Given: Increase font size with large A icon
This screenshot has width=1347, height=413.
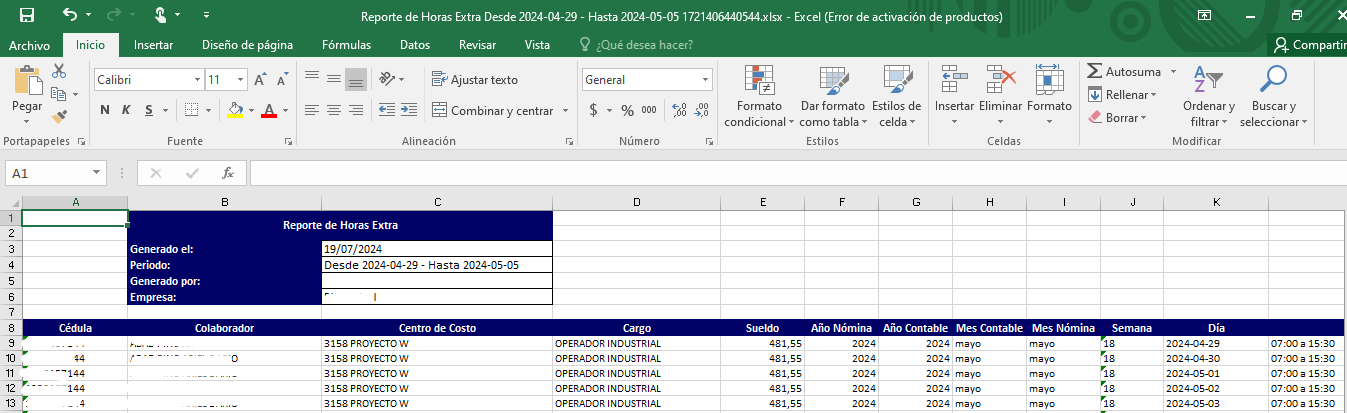Looking at the screenshot, I should click(259, 80).
